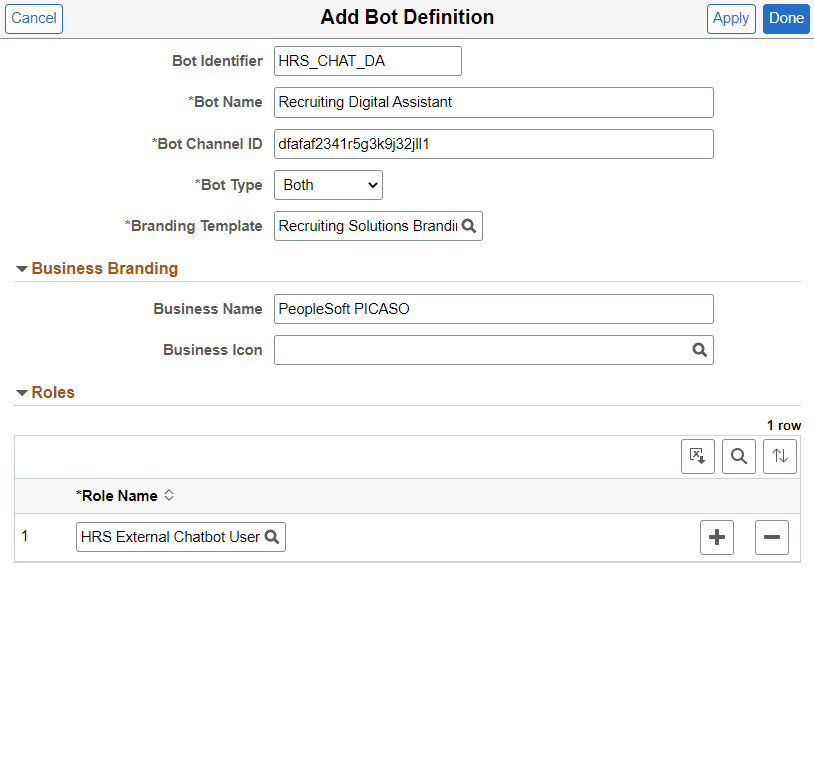This screenshot has width=814, height=759.
Task: Apply the bot definition changes
Action: click(731, 19)
